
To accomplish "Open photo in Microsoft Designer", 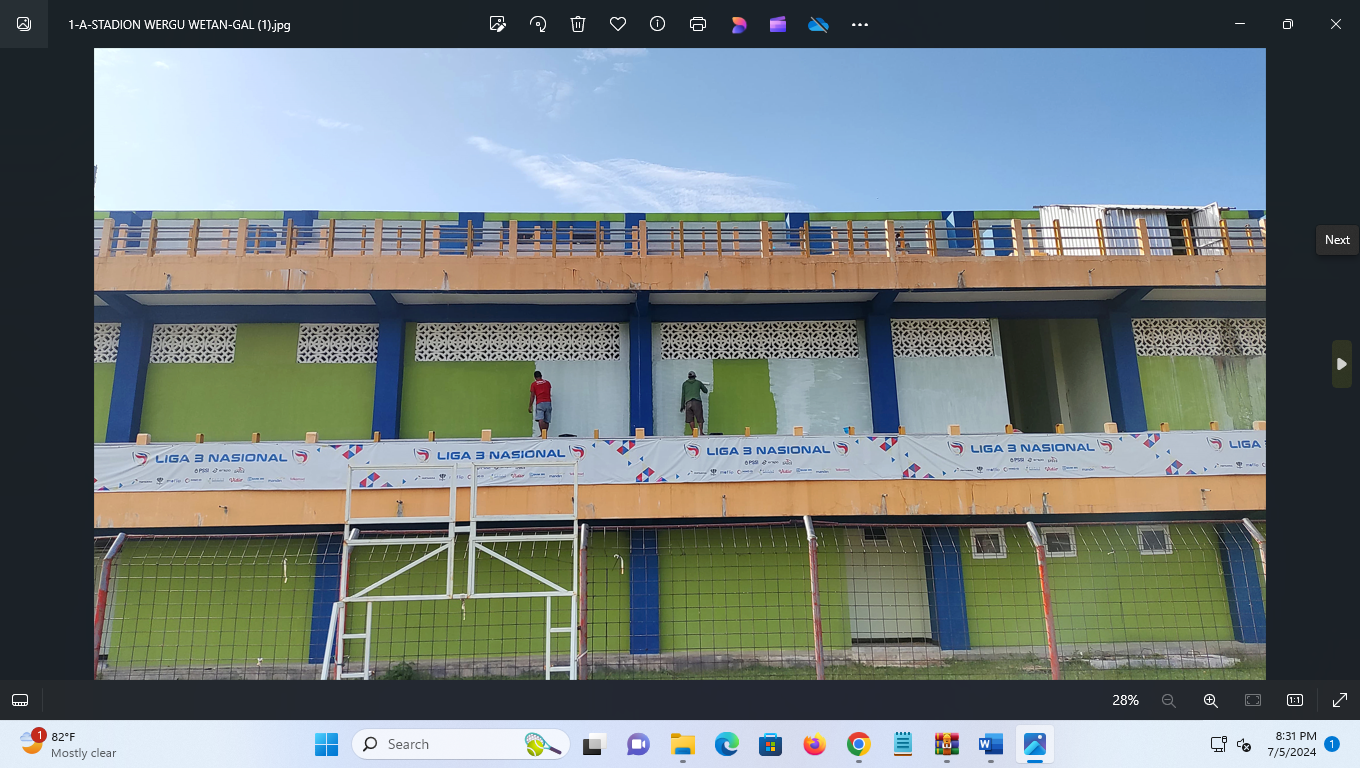I will [739, 24].
